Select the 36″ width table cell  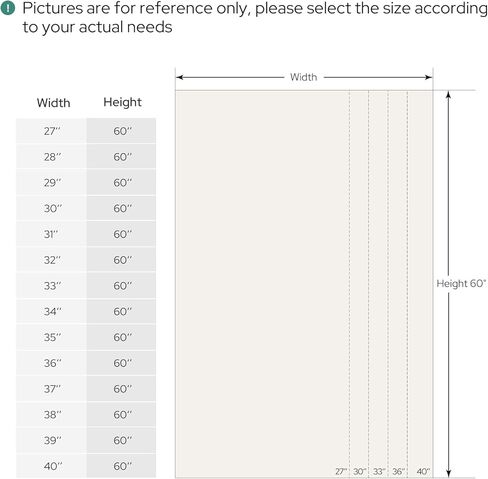51,363
